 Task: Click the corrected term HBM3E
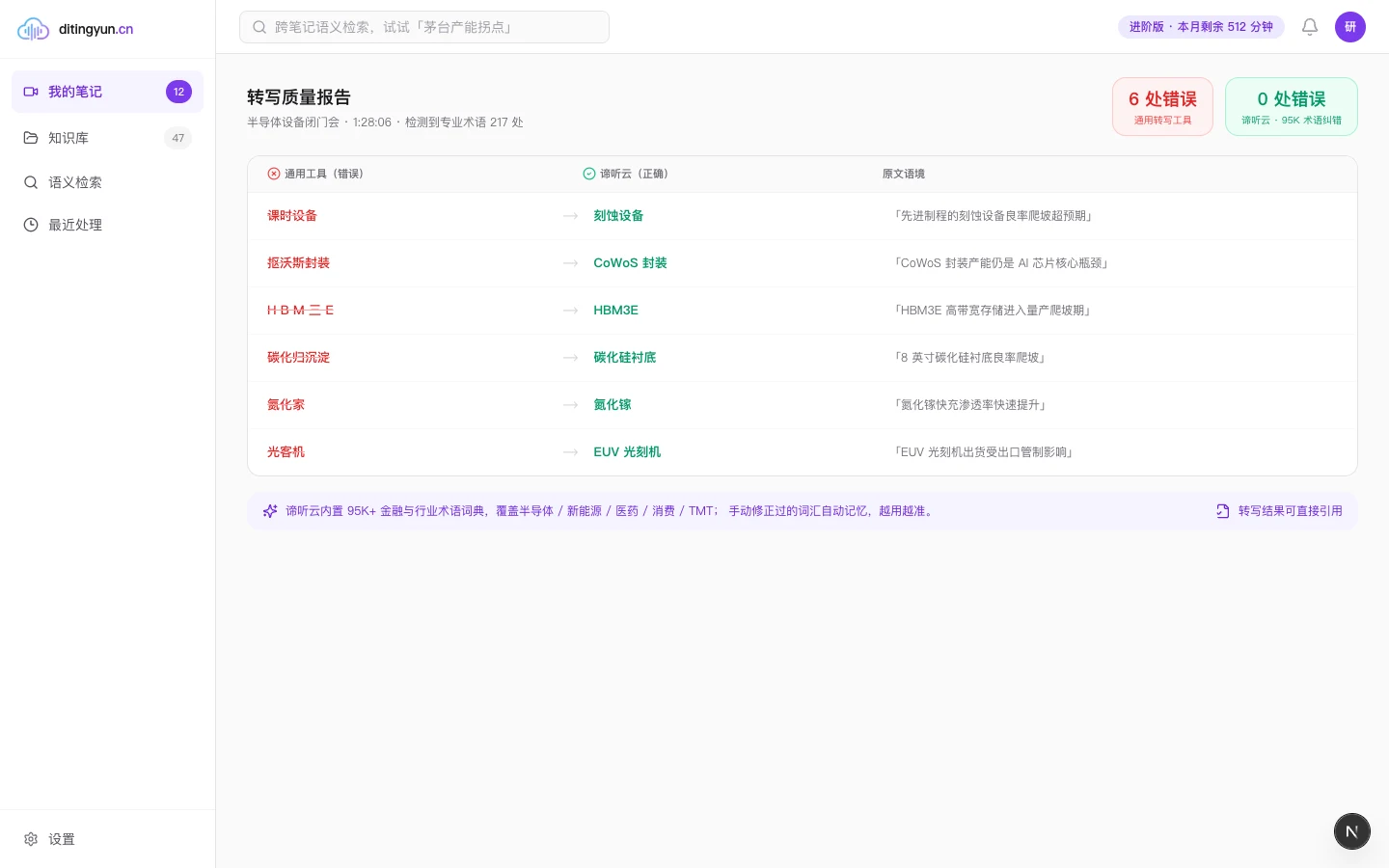(x=615, y=311)
